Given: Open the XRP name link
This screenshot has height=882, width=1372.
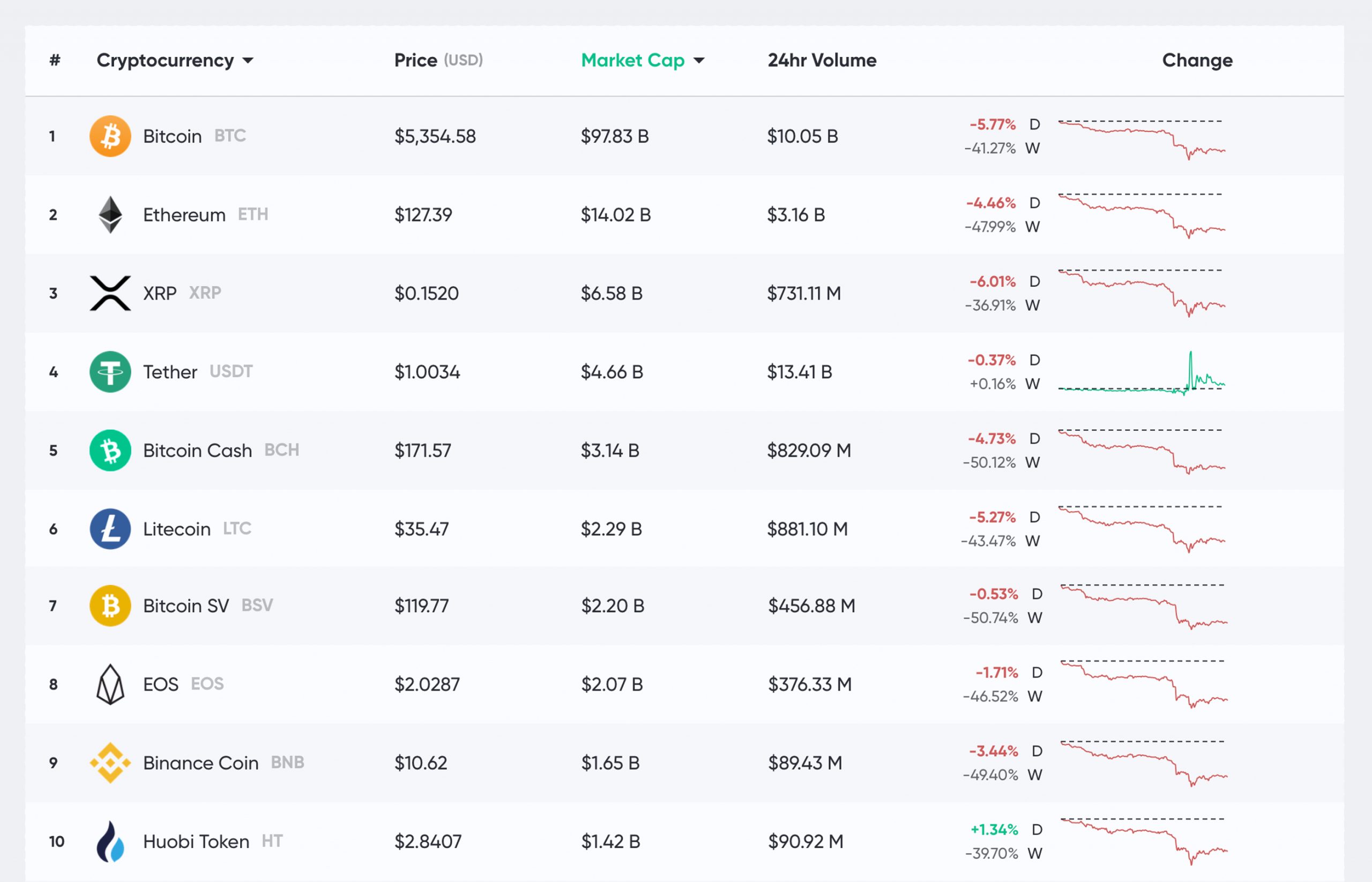Looking at the screenshot, I should pos(160,293).
